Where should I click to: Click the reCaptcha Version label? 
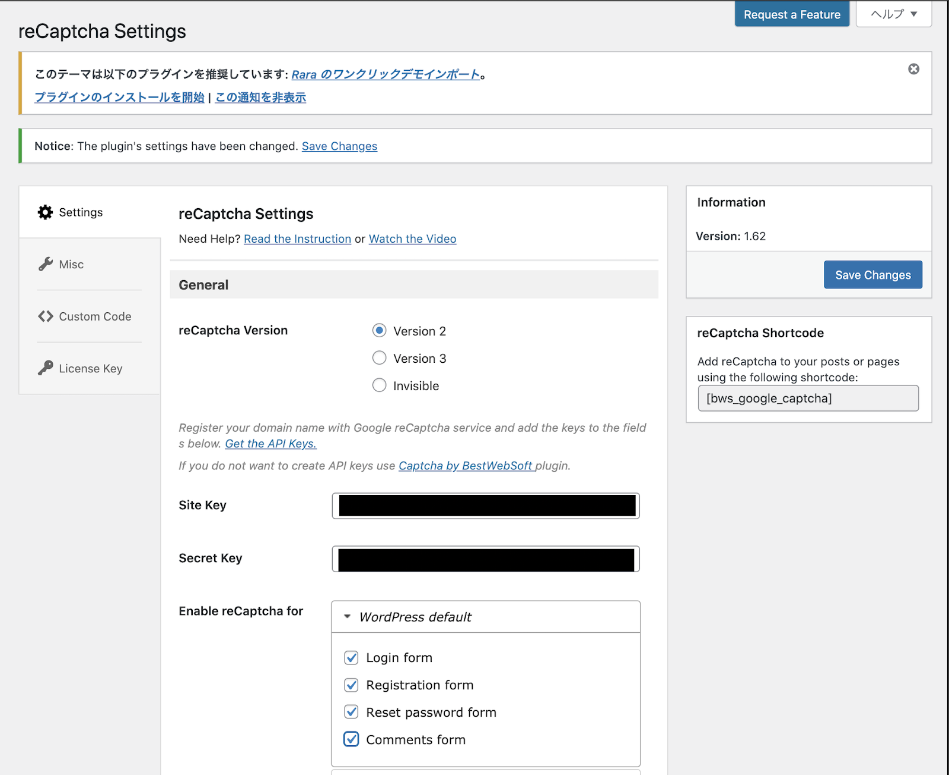click(233, 330)
